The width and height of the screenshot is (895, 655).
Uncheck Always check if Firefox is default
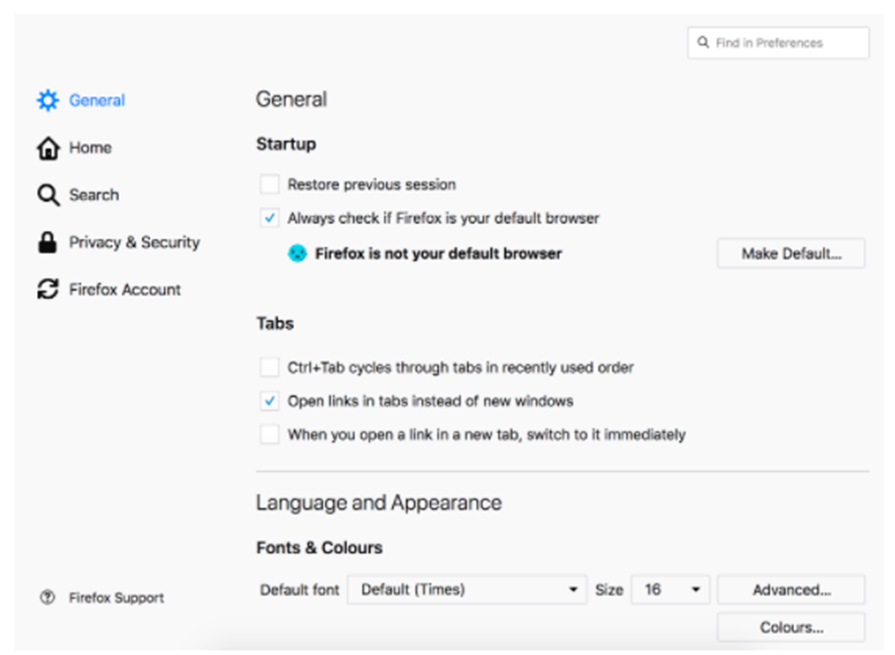pos(269,218)
